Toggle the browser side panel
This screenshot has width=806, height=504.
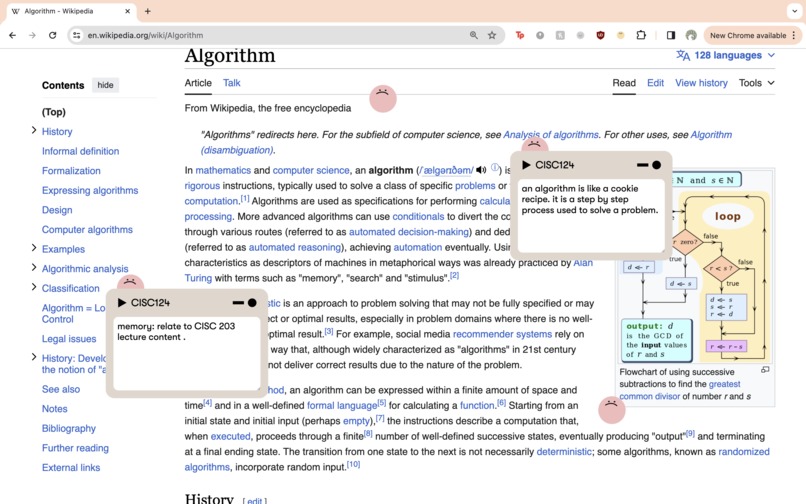[x=671, y=35]
